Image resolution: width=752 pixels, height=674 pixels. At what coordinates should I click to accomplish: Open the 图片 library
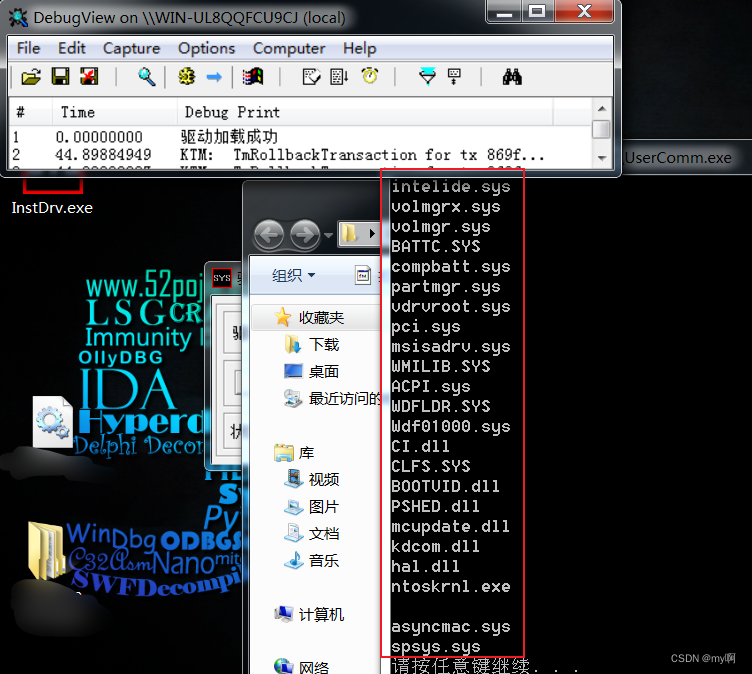[312, 507]
